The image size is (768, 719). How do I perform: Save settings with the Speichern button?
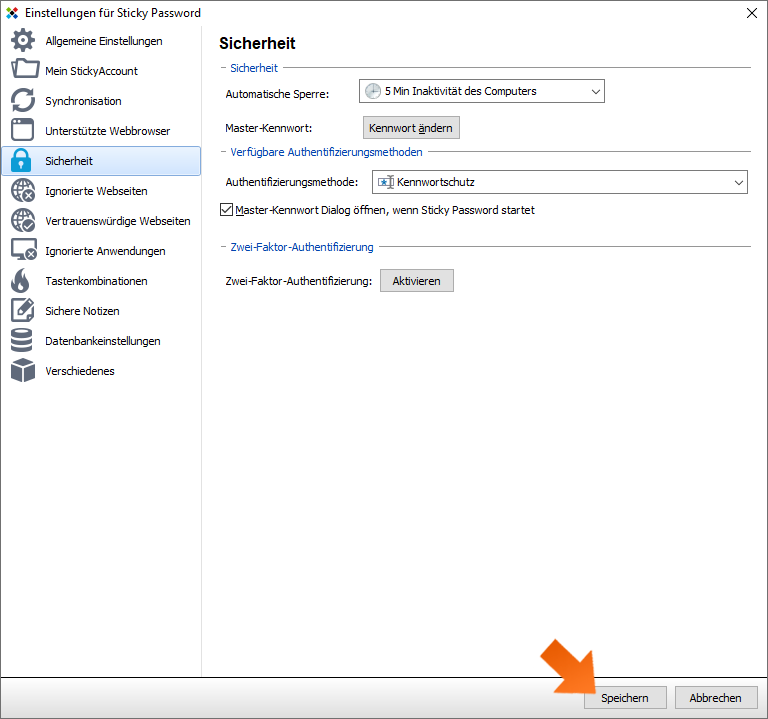click(625, 697)
